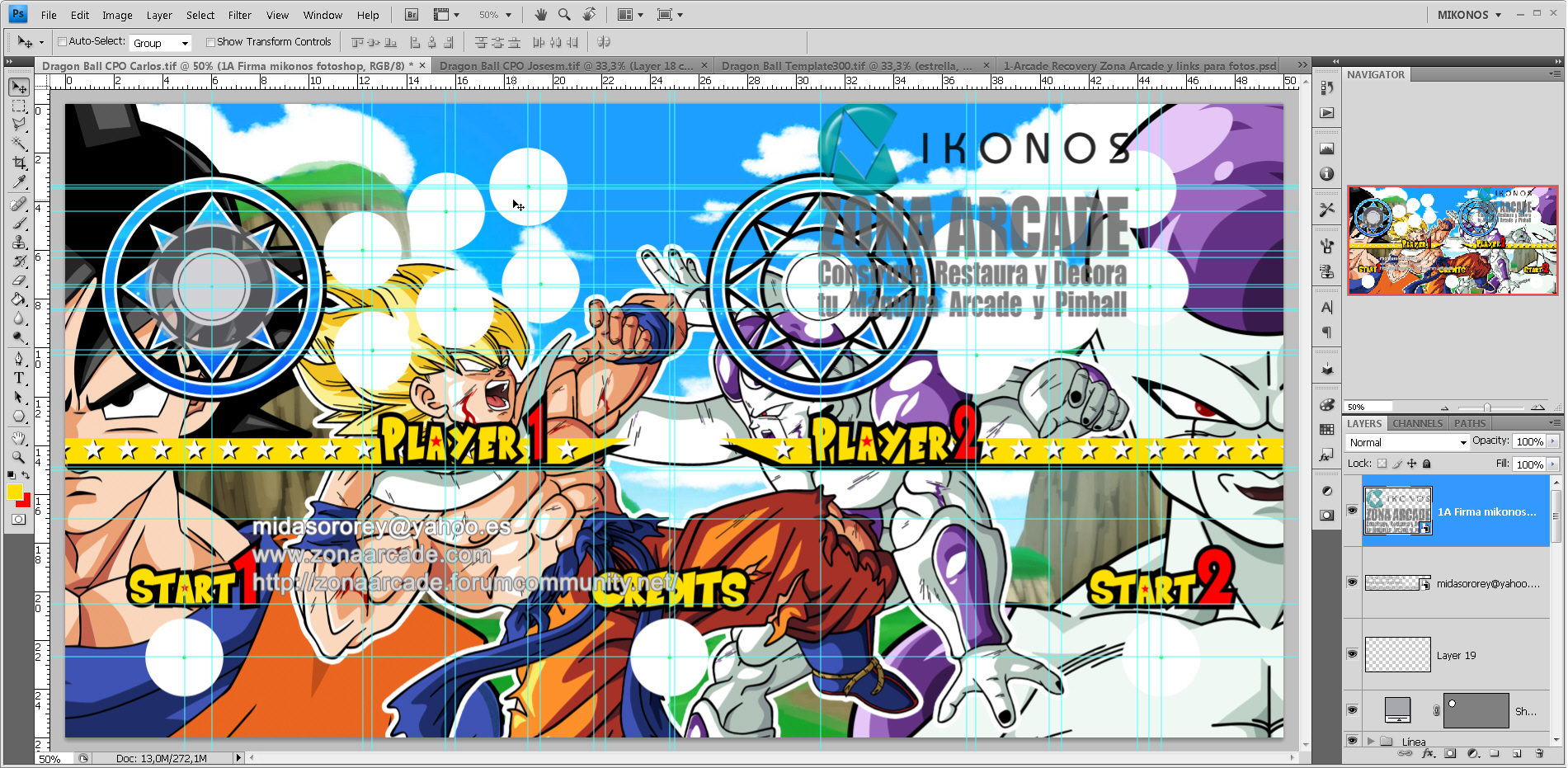1568x768 pixels.
Task: Select the Zoom tool in the toolbox
Action: pyautogui.click(x=18, y=457)
